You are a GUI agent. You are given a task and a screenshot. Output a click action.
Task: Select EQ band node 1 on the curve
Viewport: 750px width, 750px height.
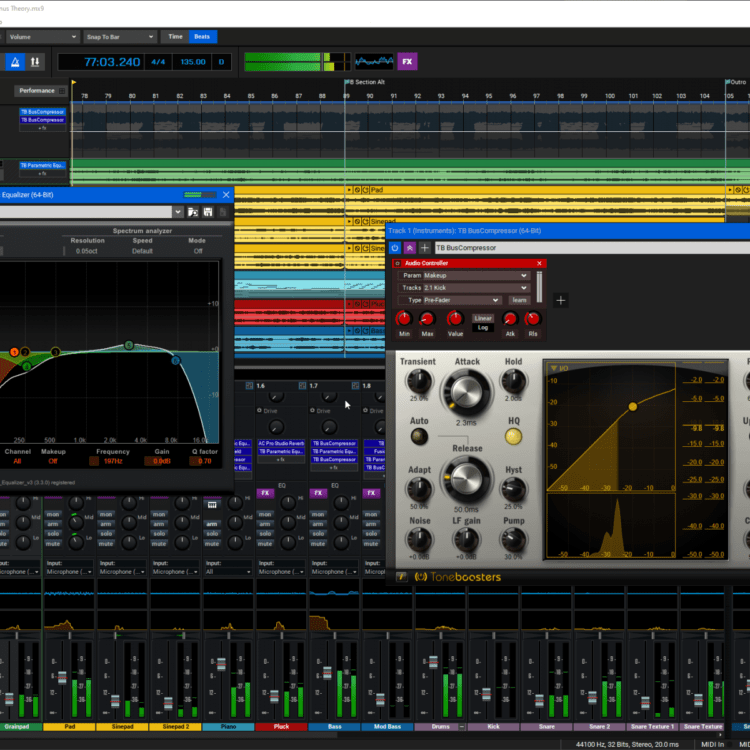14,352
